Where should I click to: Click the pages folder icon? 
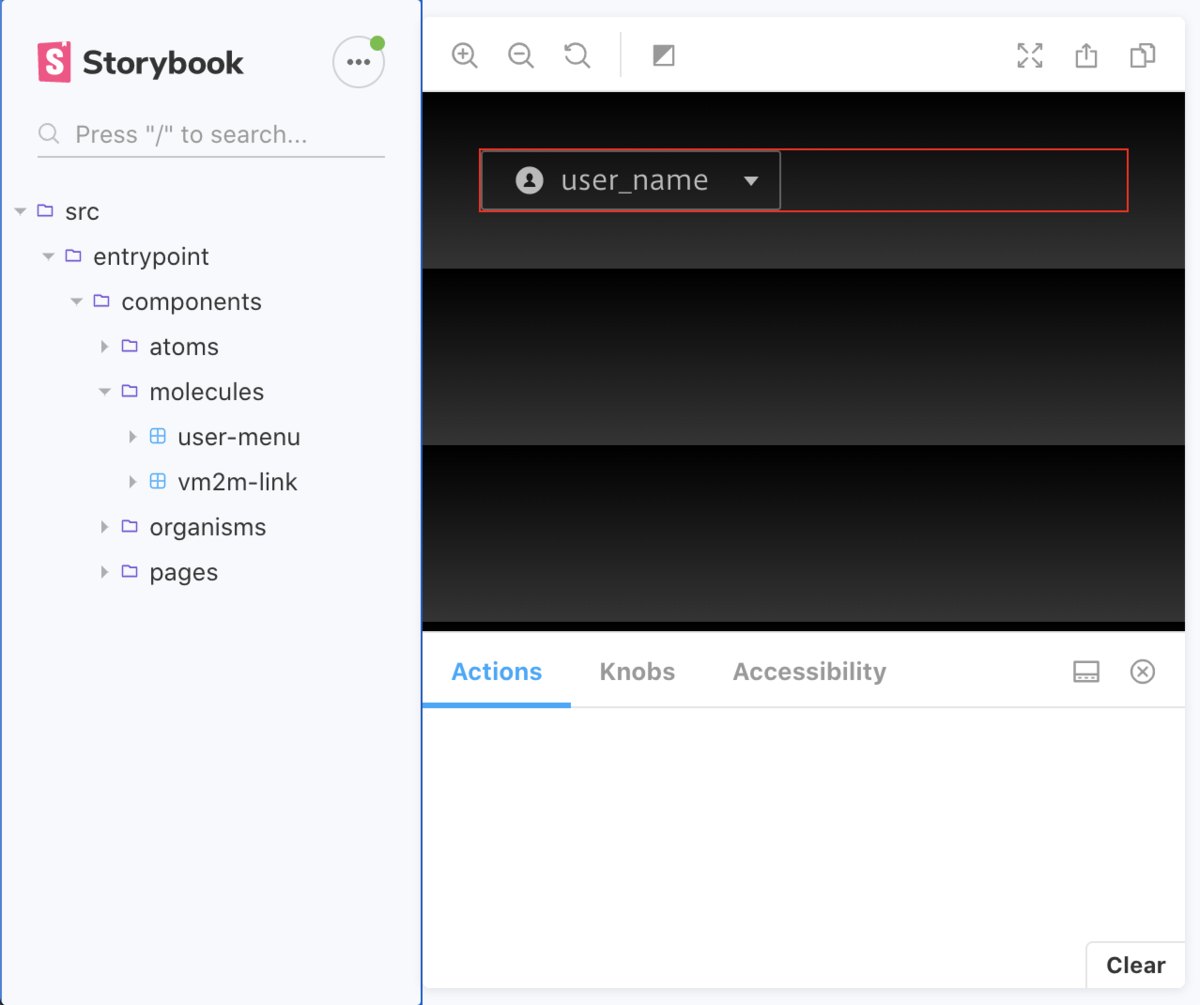[129, 571]
